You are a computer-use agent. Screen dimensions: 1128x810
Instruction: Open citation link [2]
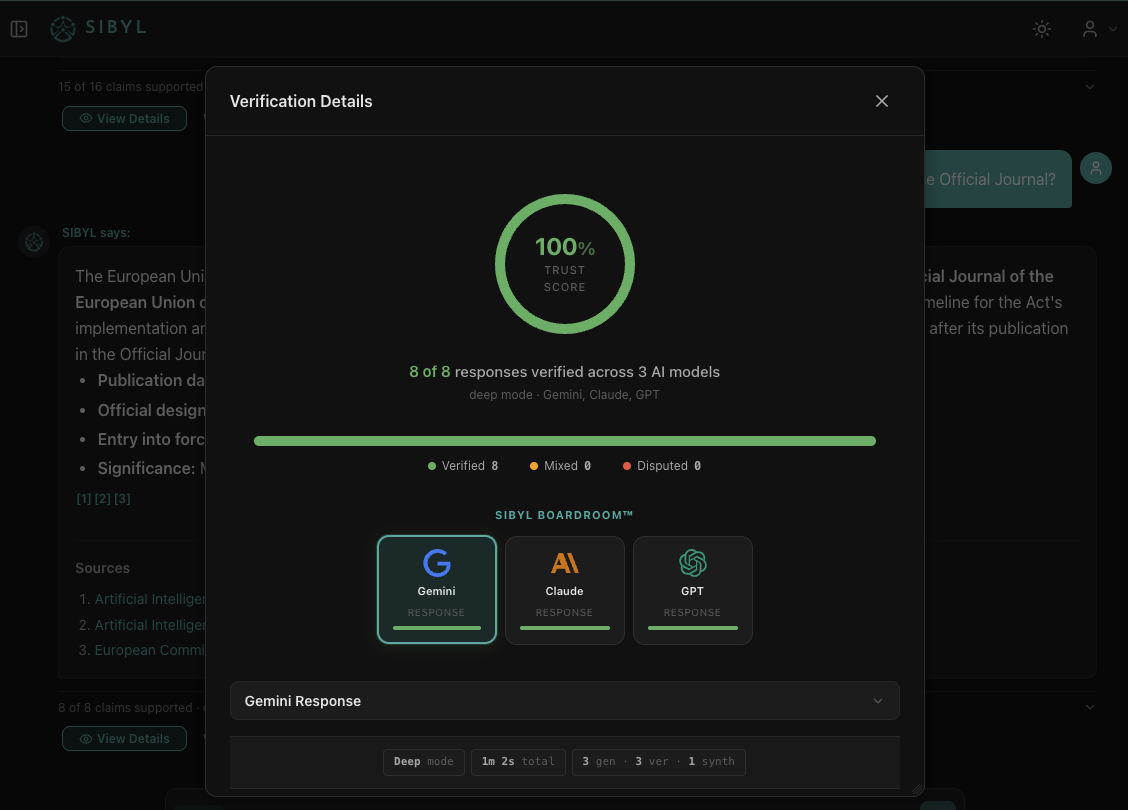point(103,499)
